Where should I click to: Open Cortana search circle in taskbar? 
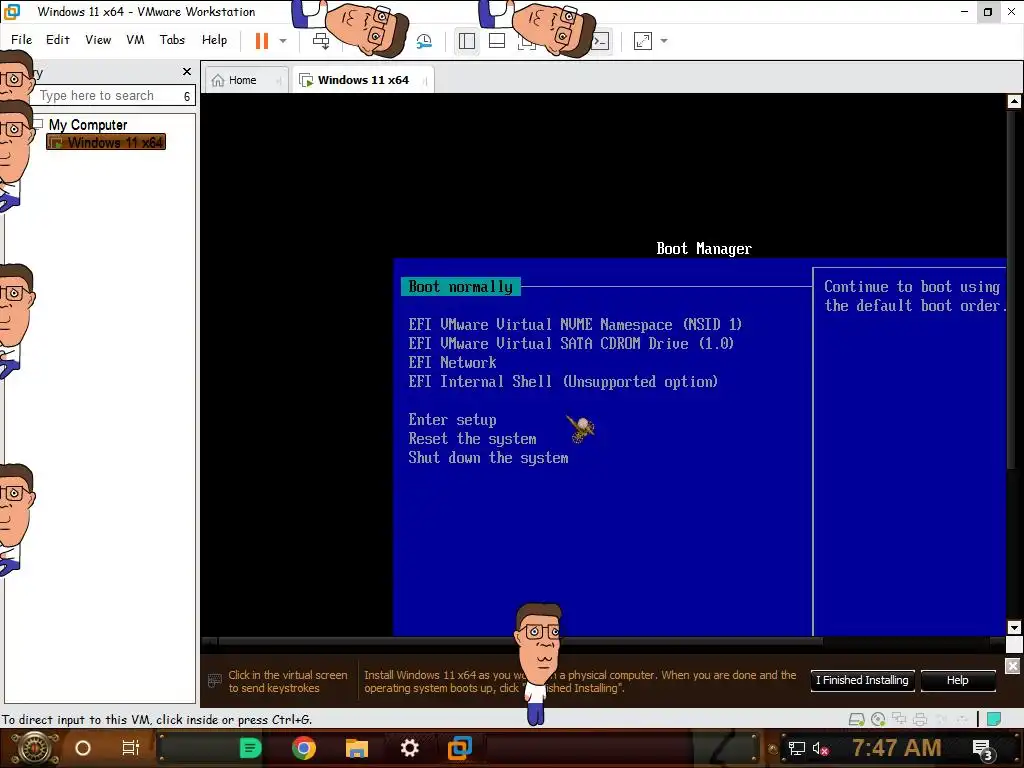(83, 748)
